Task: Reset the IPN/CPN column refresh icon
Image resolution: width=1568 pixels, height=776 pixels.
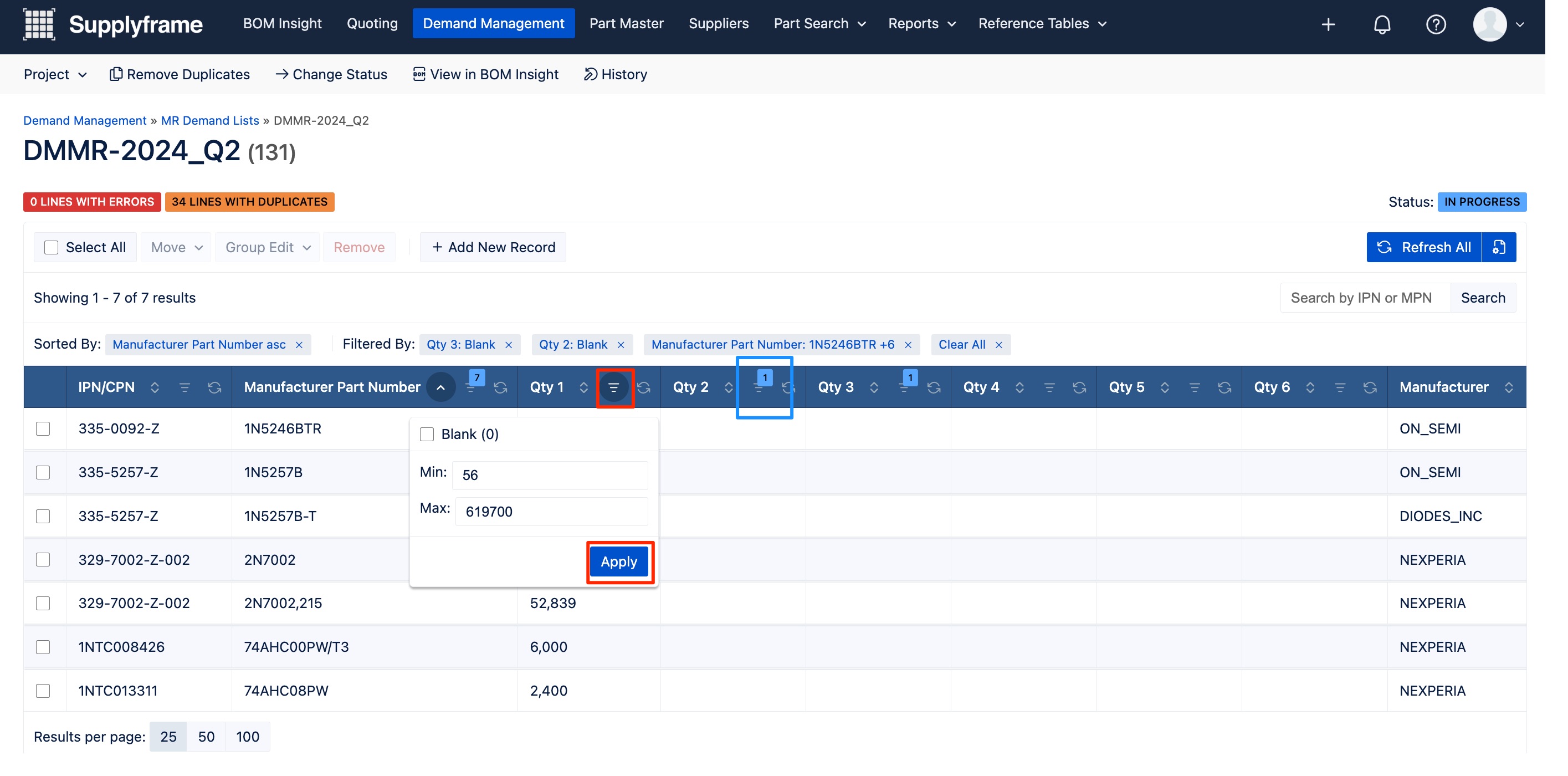Action: click(x=214, y=387)
